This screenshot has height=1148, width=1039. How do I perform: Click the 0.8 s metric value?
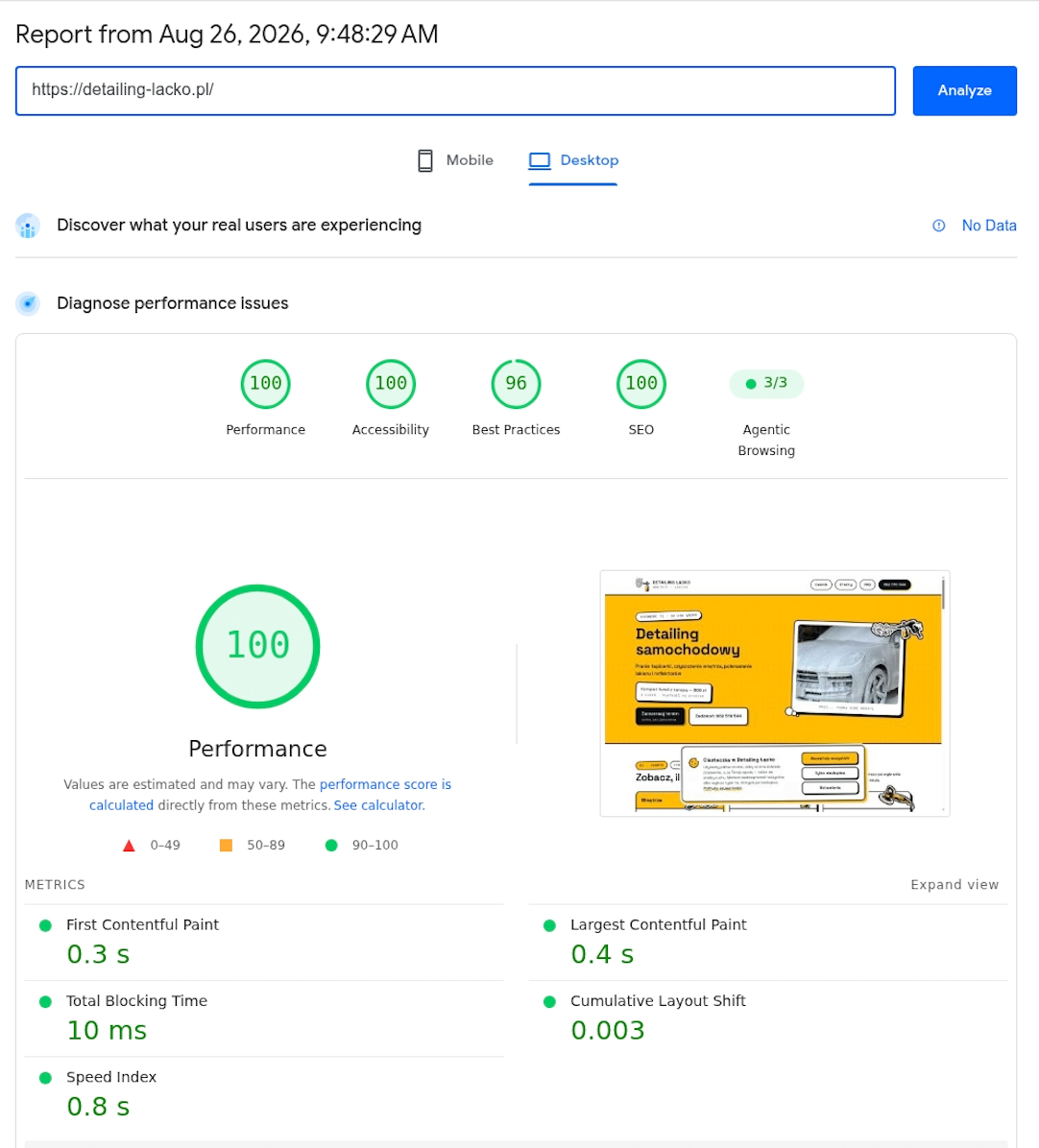click(98, 1107)
